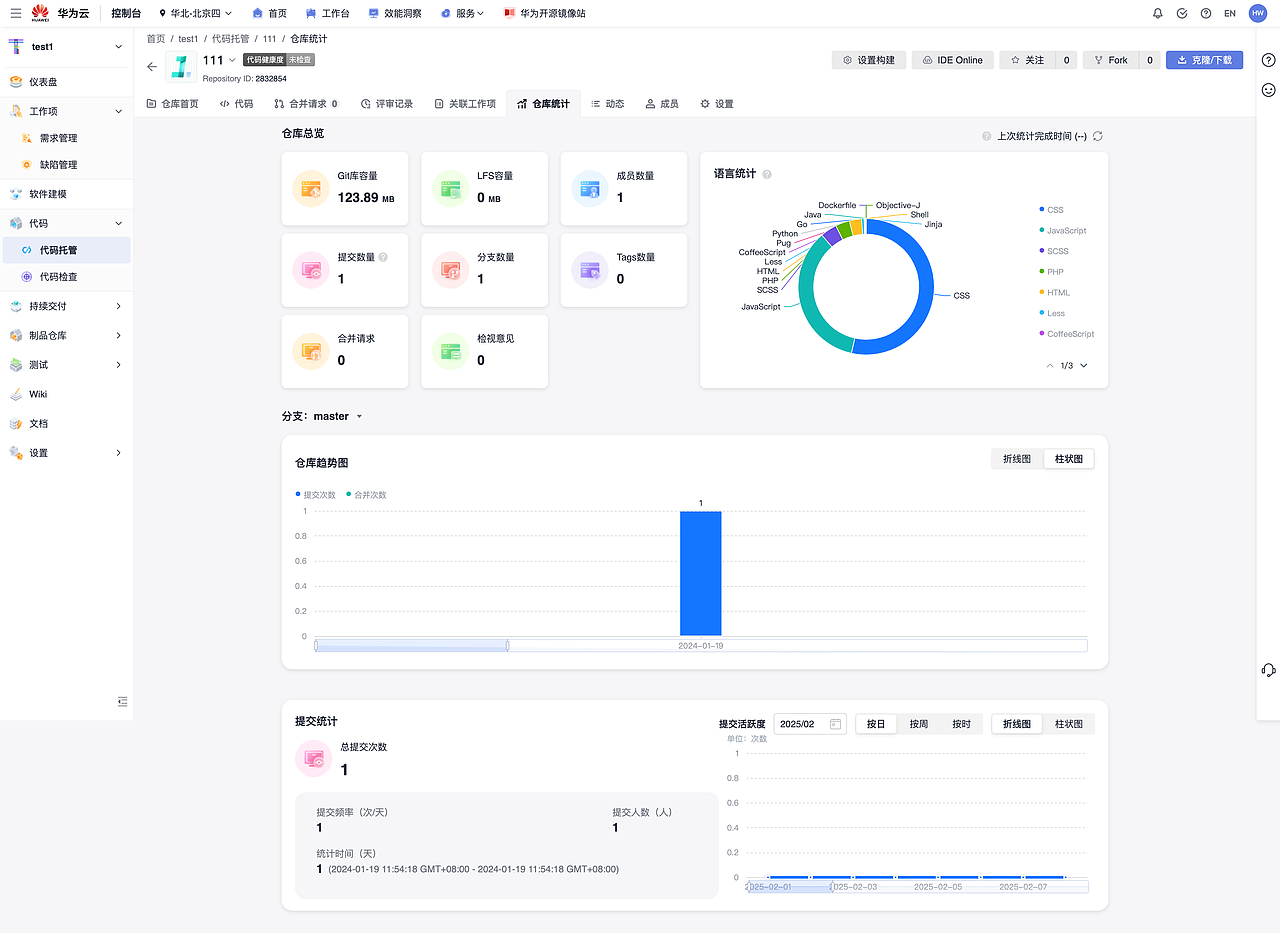
Task: Click the Git库容量 card icon
Action: point(310,189)
